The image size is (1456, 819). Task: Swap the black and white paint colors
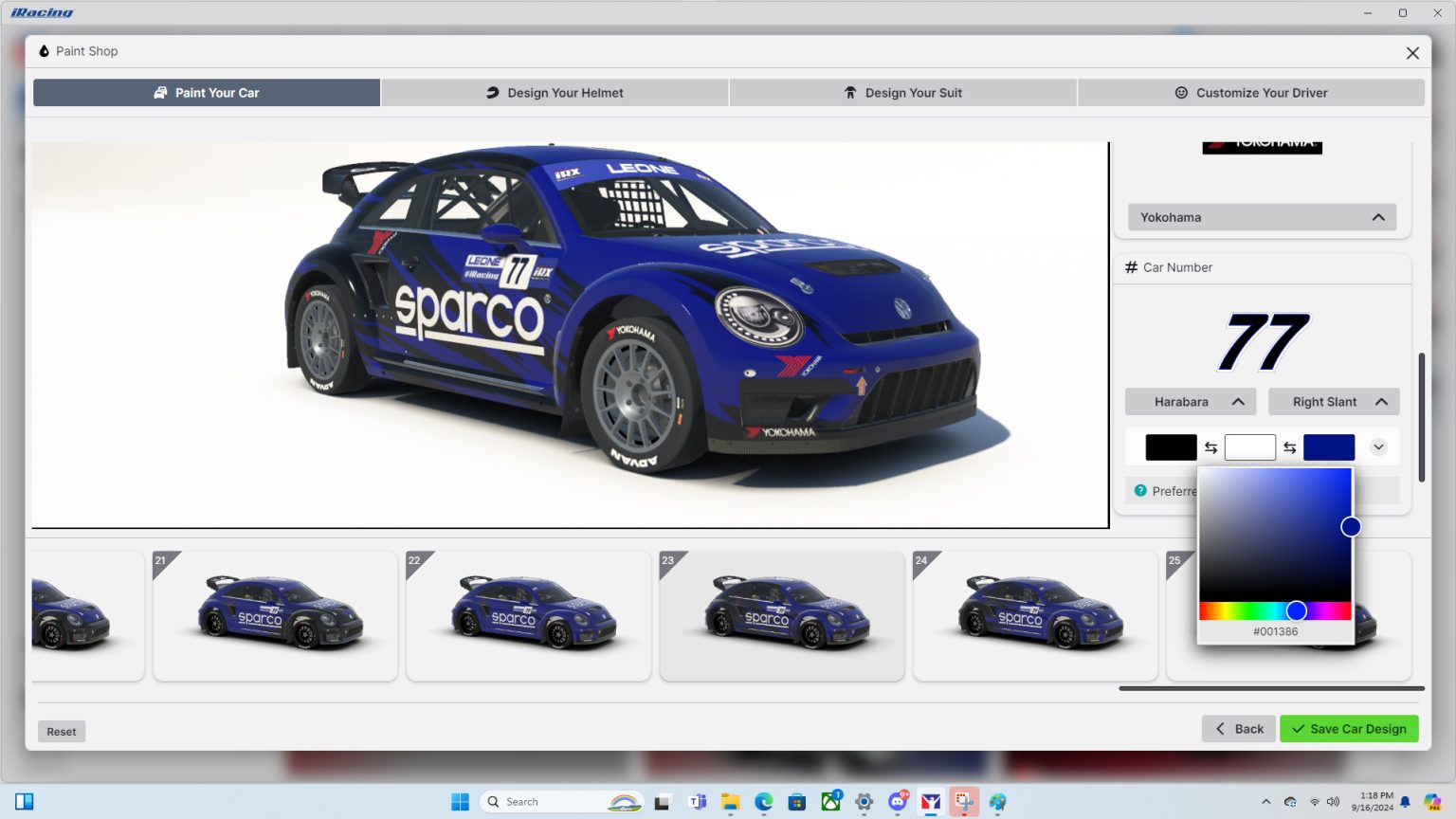(1210, 446)
